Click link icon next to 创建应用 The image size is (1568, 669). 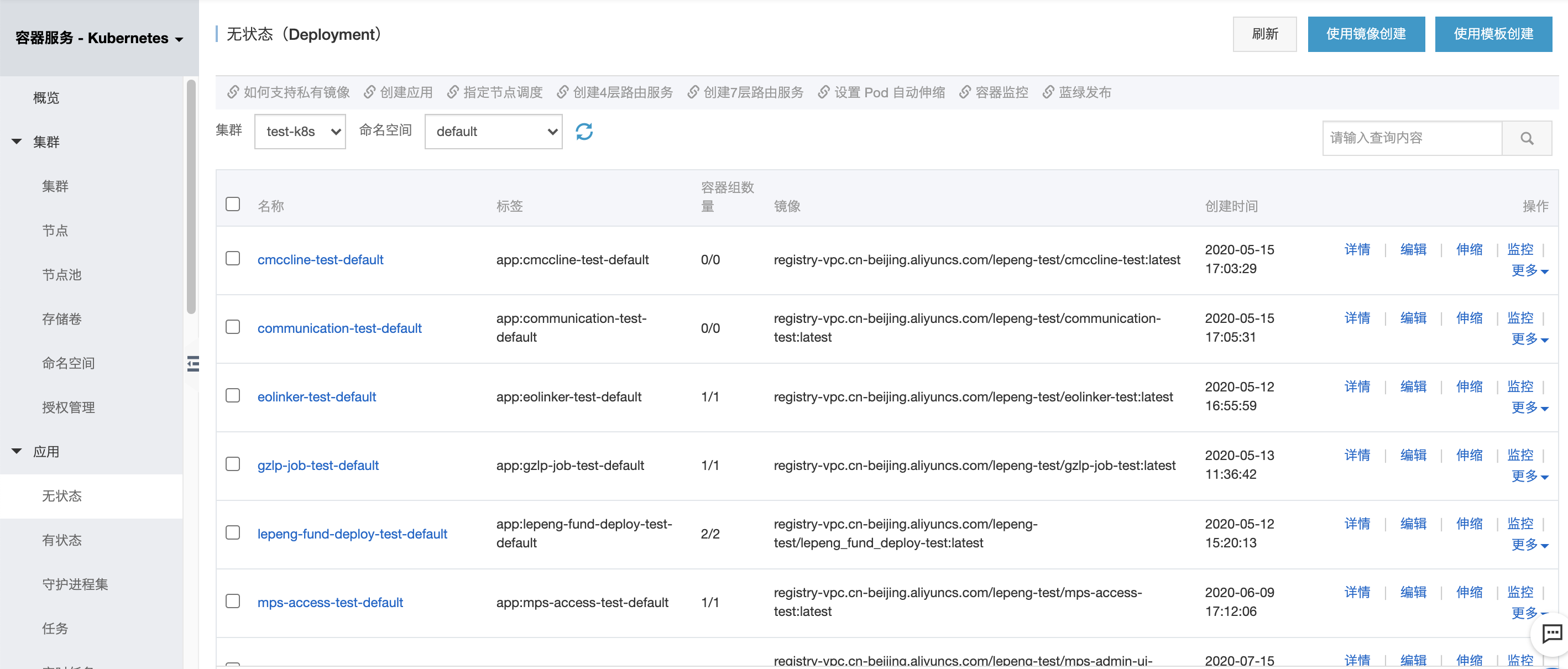tap(369, 92)
